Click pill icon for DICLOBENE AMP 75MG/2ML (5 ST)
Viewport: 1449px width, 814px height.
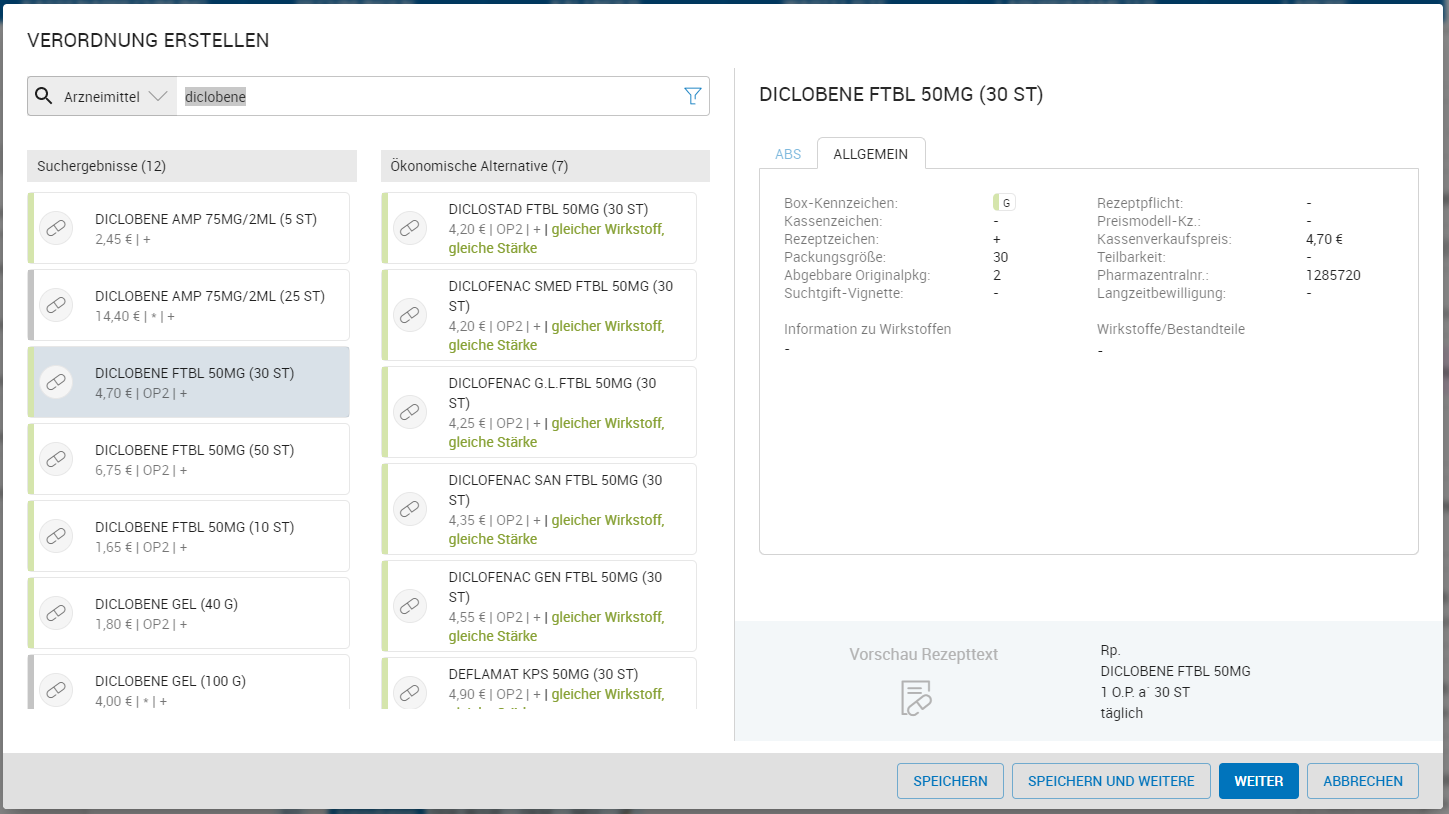pos(56,228)
